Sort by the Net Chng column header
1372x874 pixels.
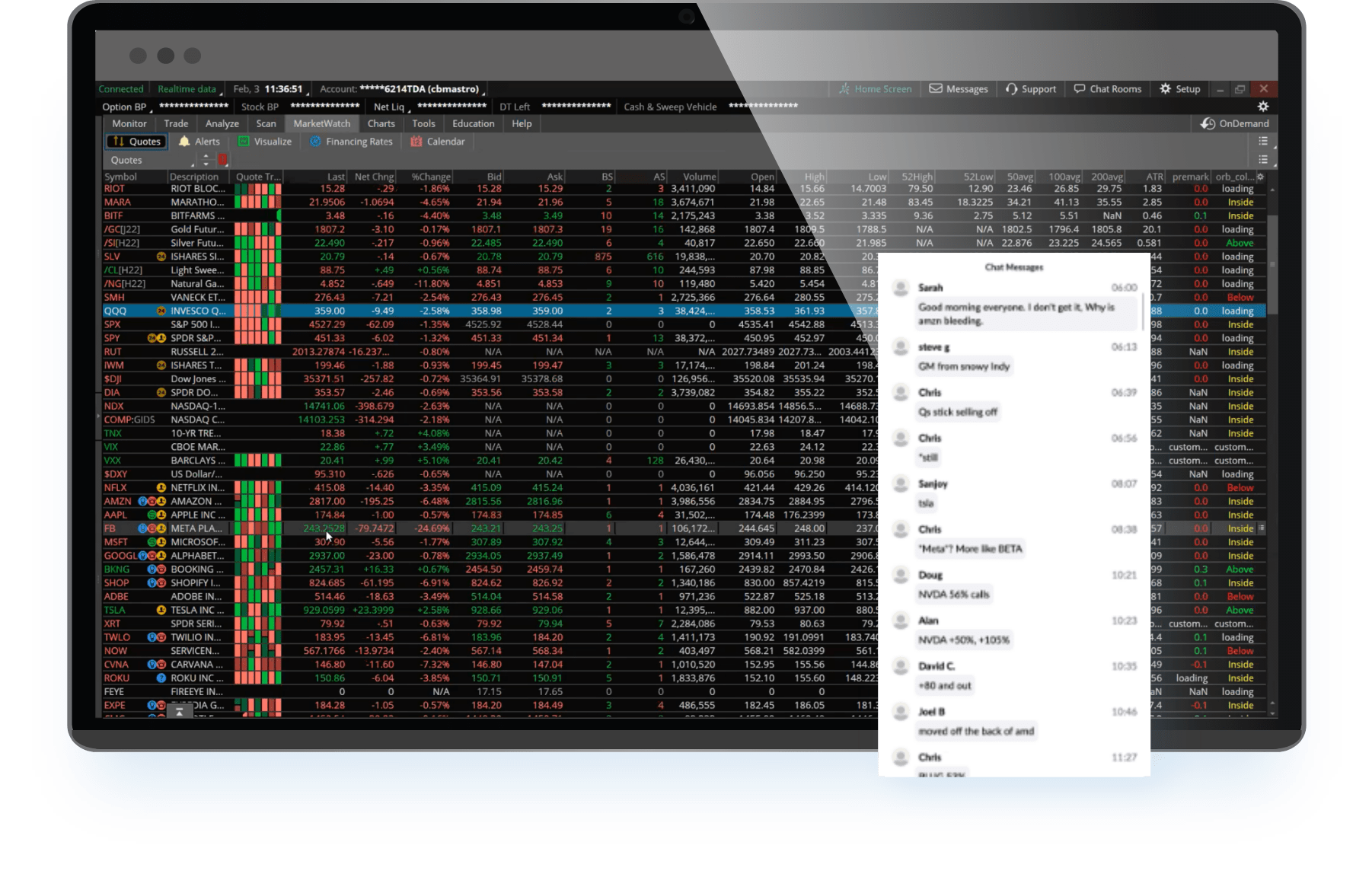[373, 177]
